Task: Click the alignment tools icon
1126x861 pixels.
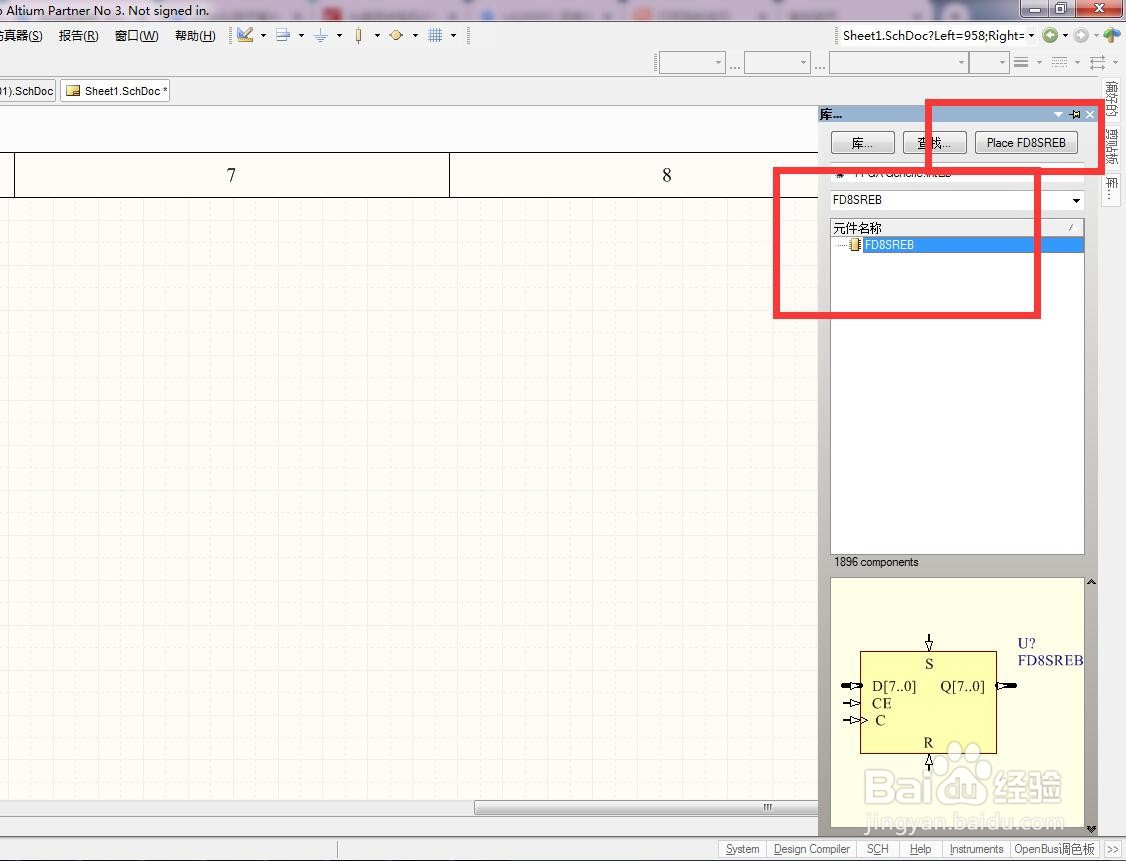Action: click(x=283, y=34)
